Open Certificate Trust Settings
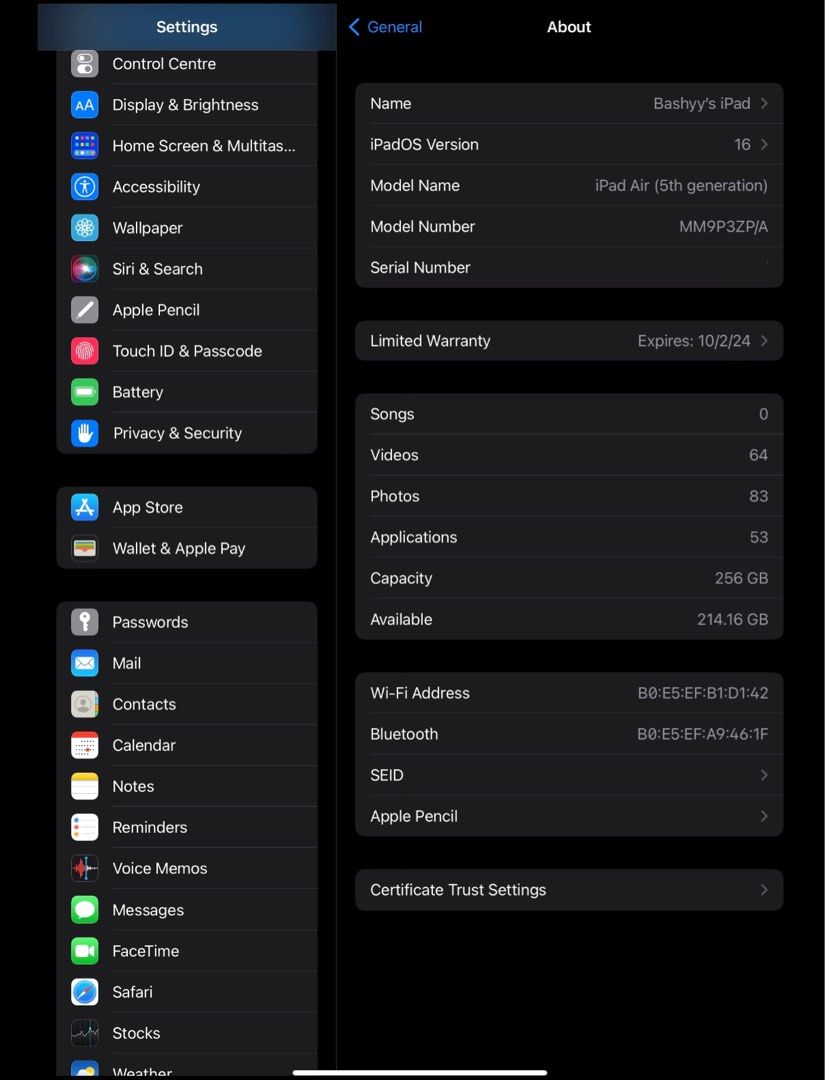The height and width of the screenshot is (1080, 825). (x=569, y=889)
